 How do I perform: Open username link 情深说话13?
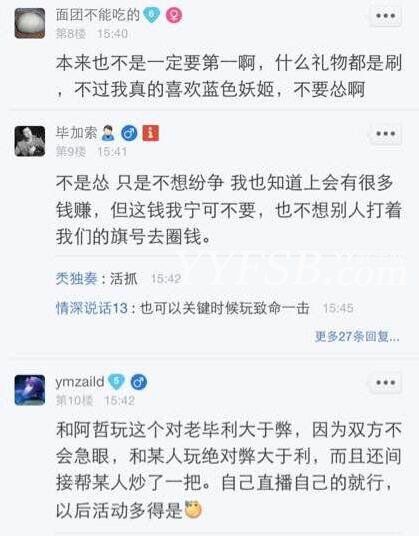click(92, 308)
